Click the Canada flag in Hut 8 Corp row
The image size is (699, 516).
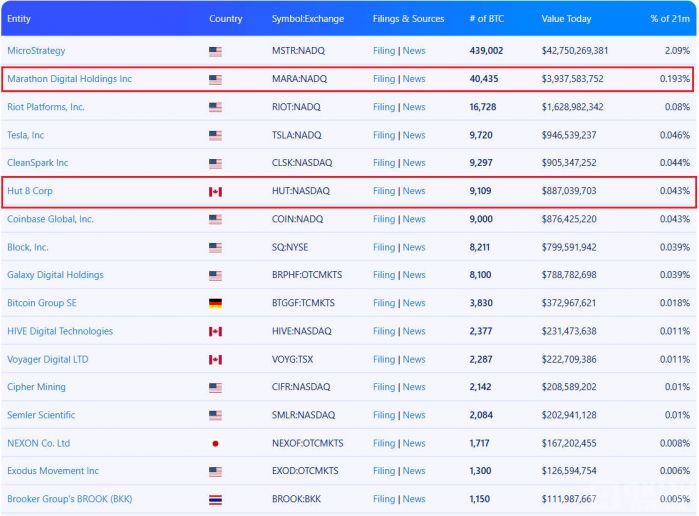coord(215,192)
